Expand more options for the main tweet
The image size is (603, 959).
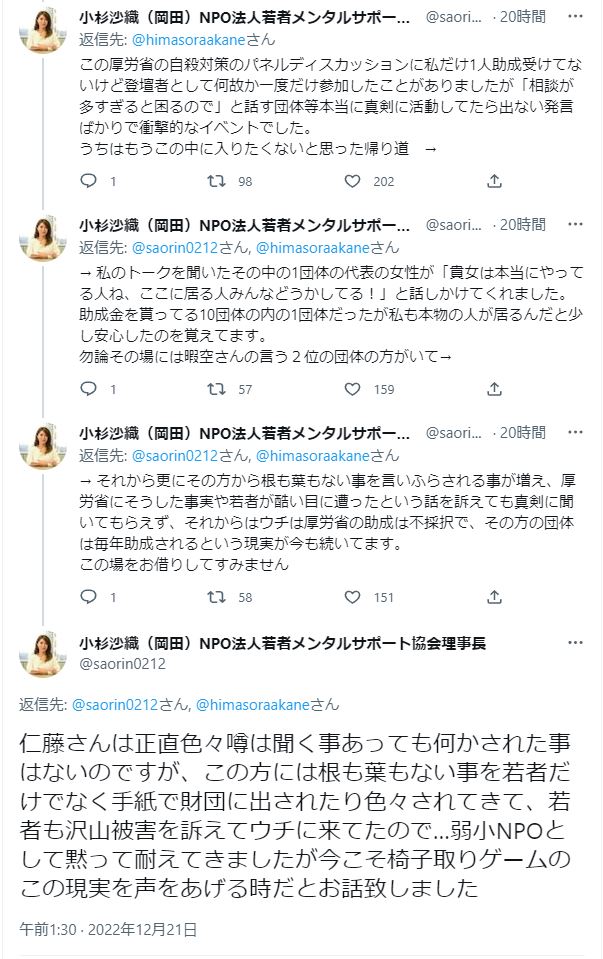click(x=575, y=642)
